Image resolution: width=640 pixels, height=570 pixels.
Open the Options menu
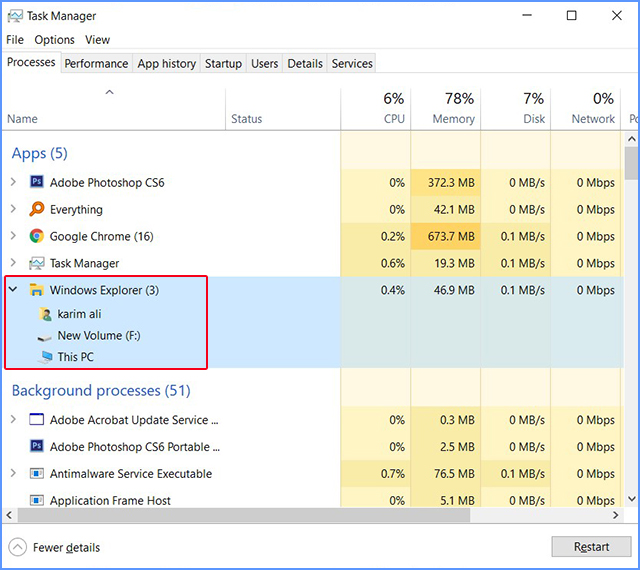click(x=54, y=40)
